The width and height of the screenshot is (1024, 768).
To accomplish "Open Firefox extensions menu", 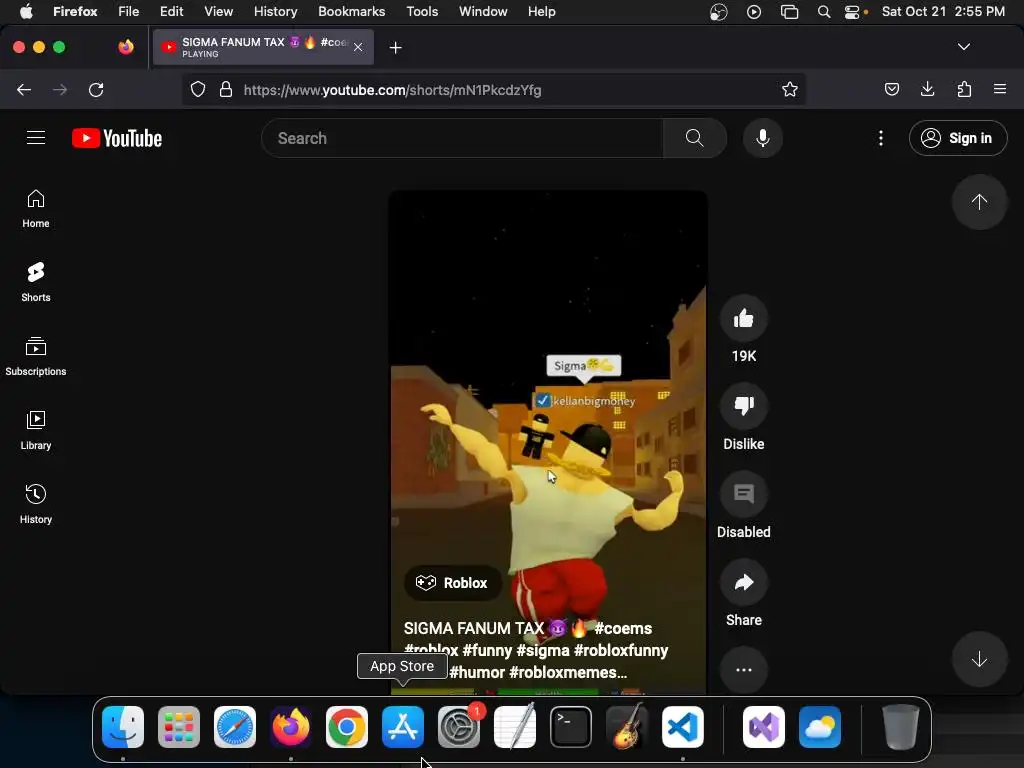I will tap(964, 89).
